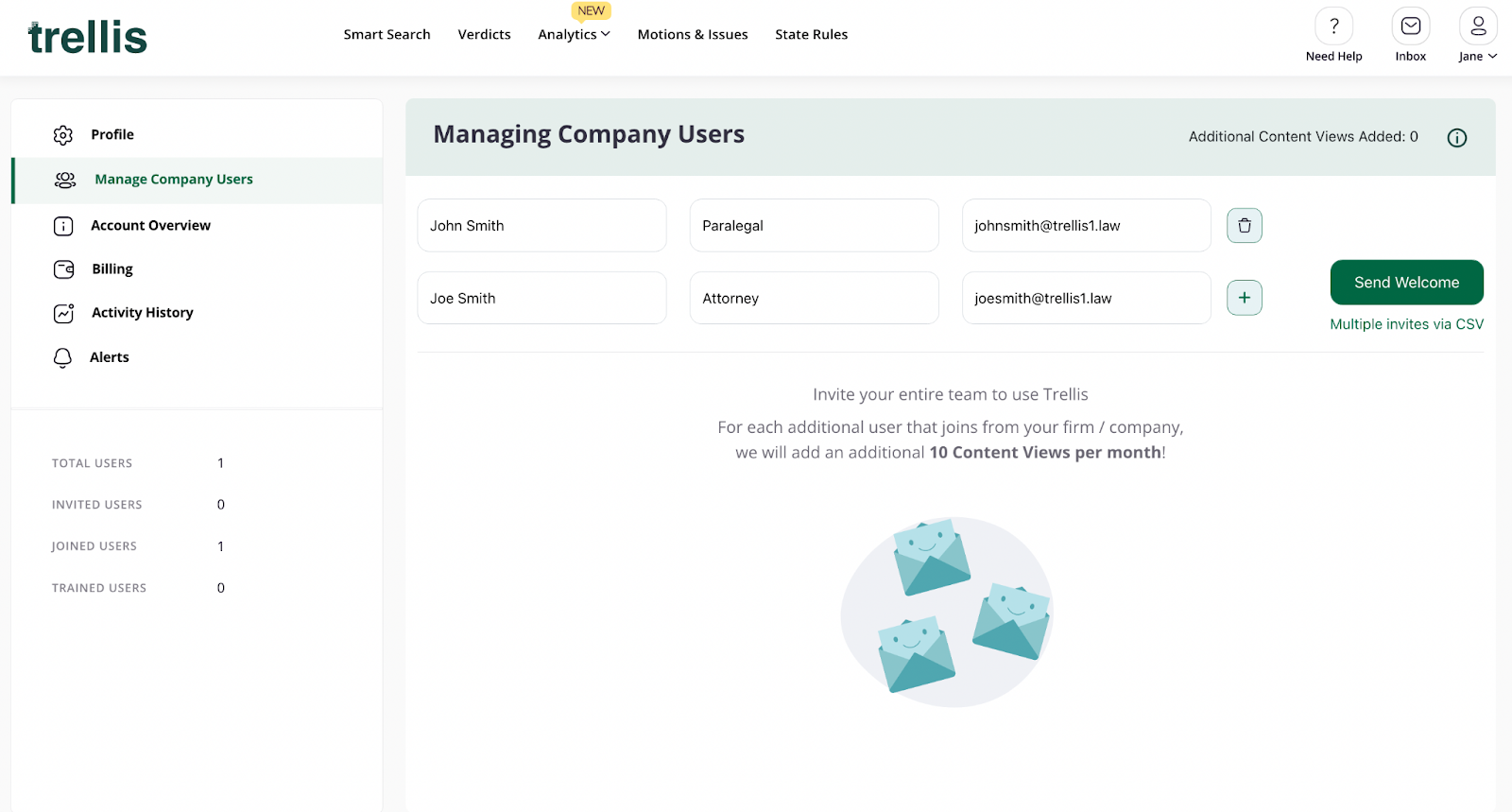Delete John Smith row with trash icon
Screen dimensions: 1512x812
1245,225
